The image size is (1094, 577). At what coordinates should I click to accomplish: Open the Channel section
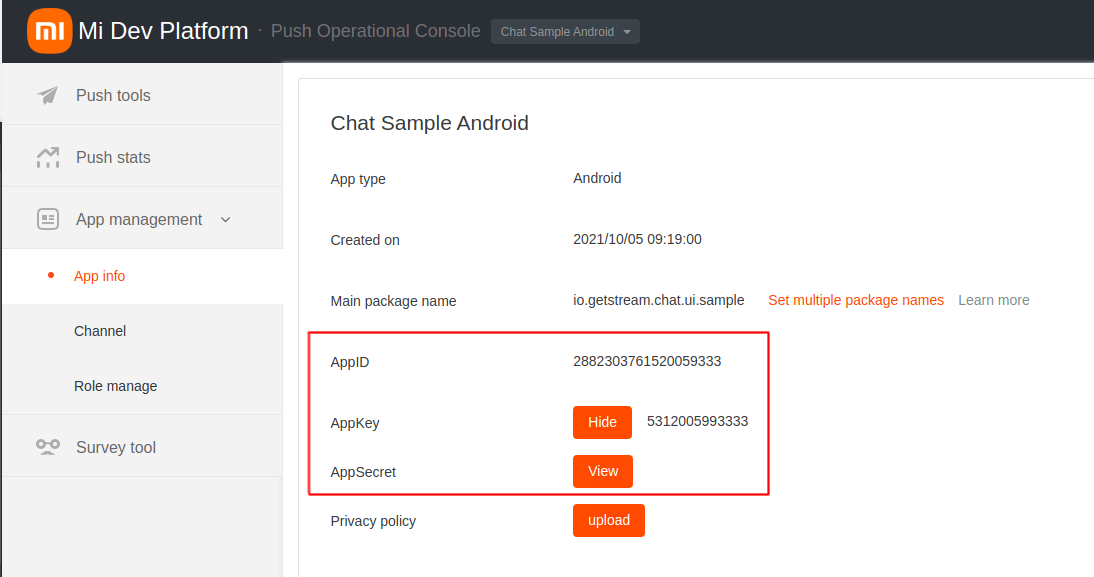pyautogui.click(x=100, y=330)
